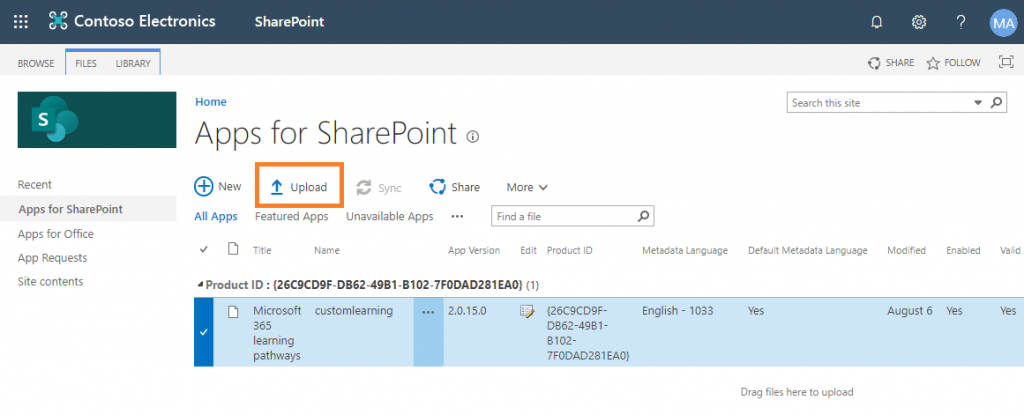Open the customlearning row ellipsis menu

coord(428,312)
